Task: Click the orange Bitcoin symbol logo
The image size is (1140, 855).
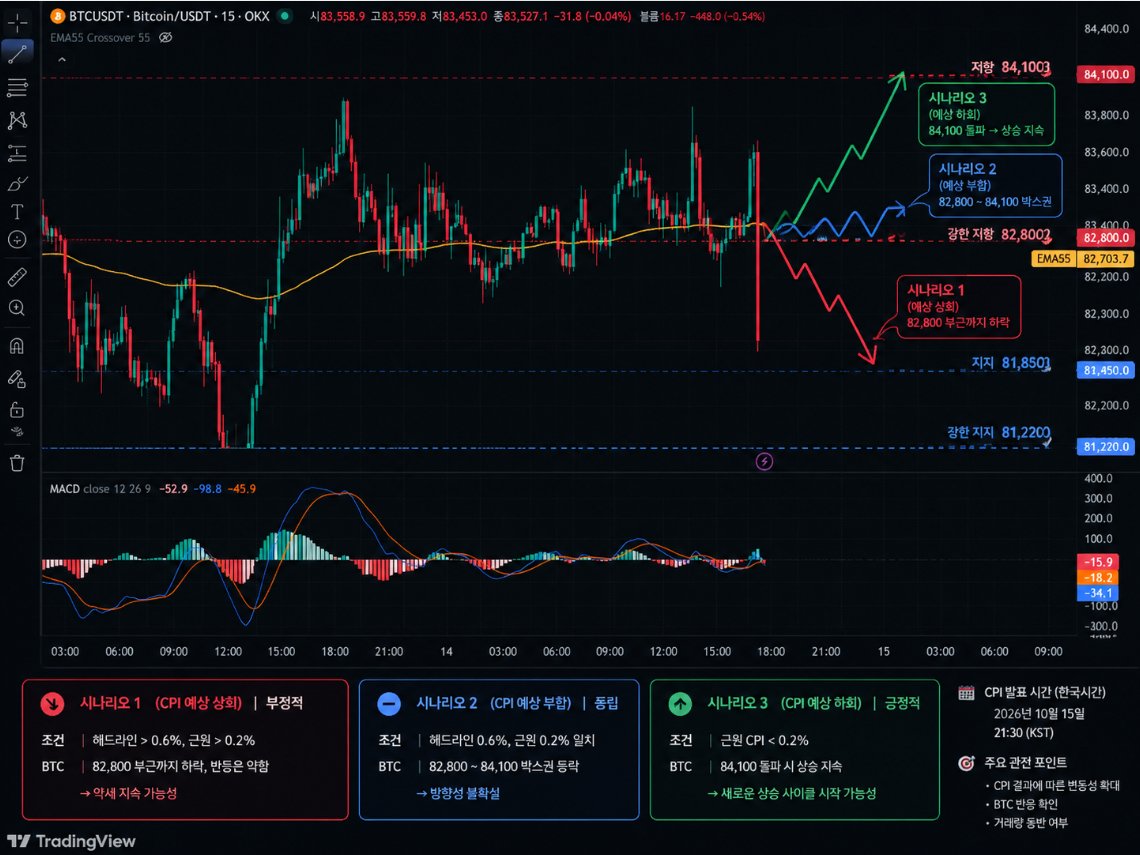Action: tap(57, 16)
